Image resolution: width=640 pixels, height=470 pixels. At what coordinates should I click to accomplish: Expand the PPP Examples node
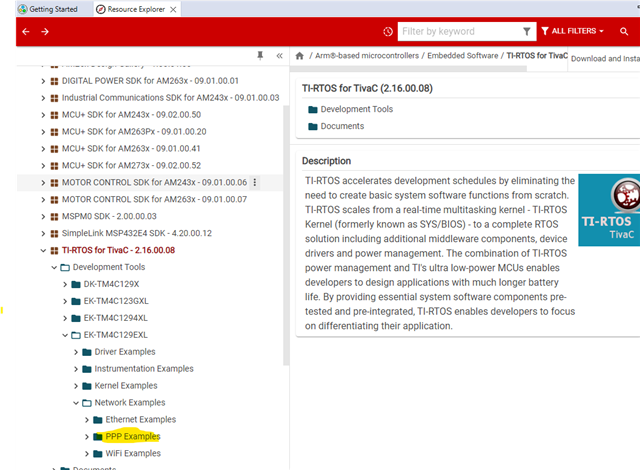tap(87, 437)
